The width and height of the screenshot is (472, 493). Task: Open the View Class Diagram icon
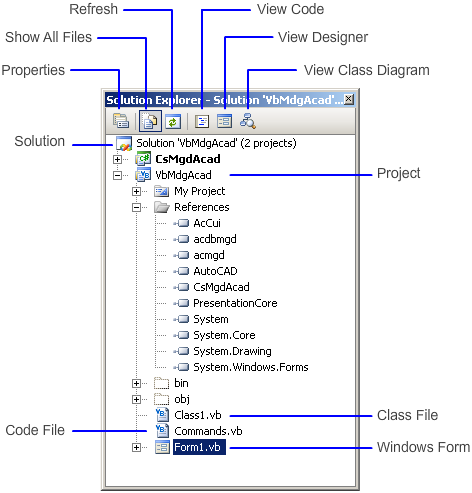[248, 121]
